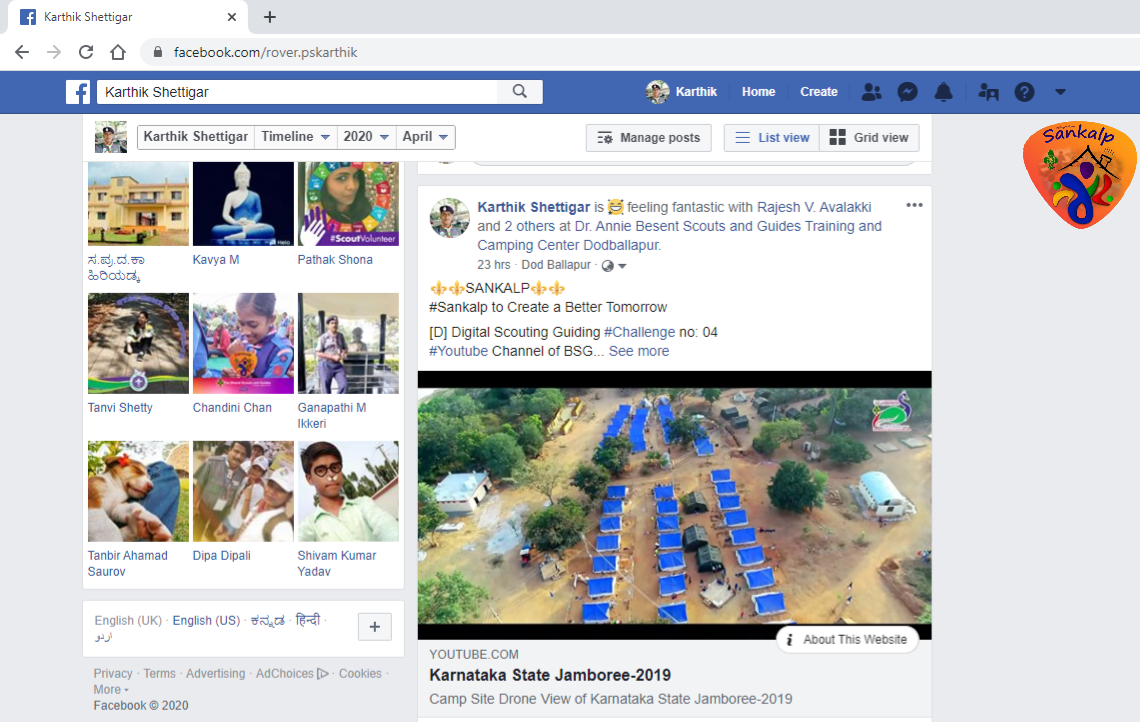Go back with browser back arrow

click(x=22, y=52)
